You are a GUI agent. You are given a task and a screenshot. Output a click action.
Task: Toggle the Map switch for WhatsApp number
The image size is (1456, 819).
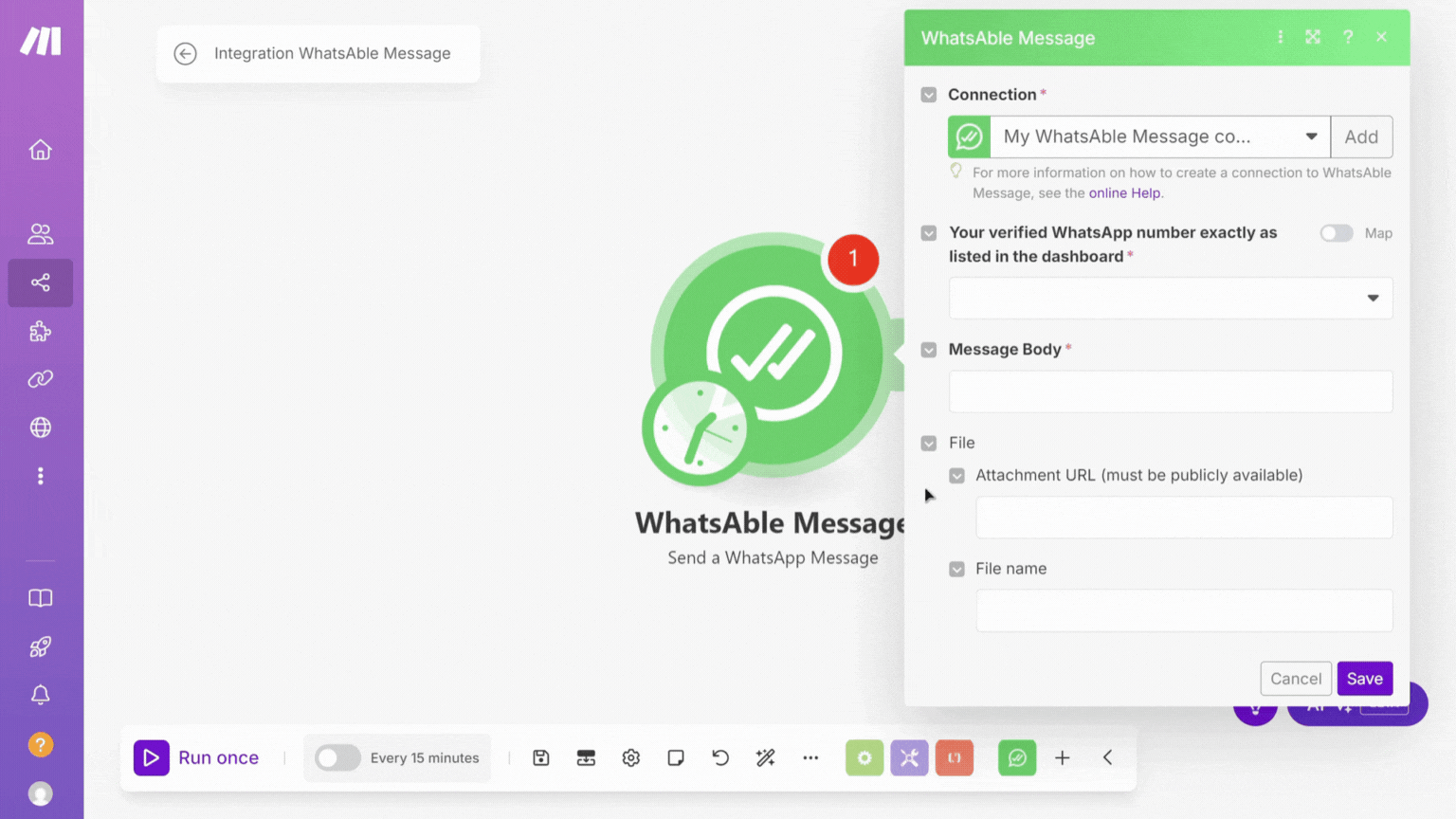1337,233
